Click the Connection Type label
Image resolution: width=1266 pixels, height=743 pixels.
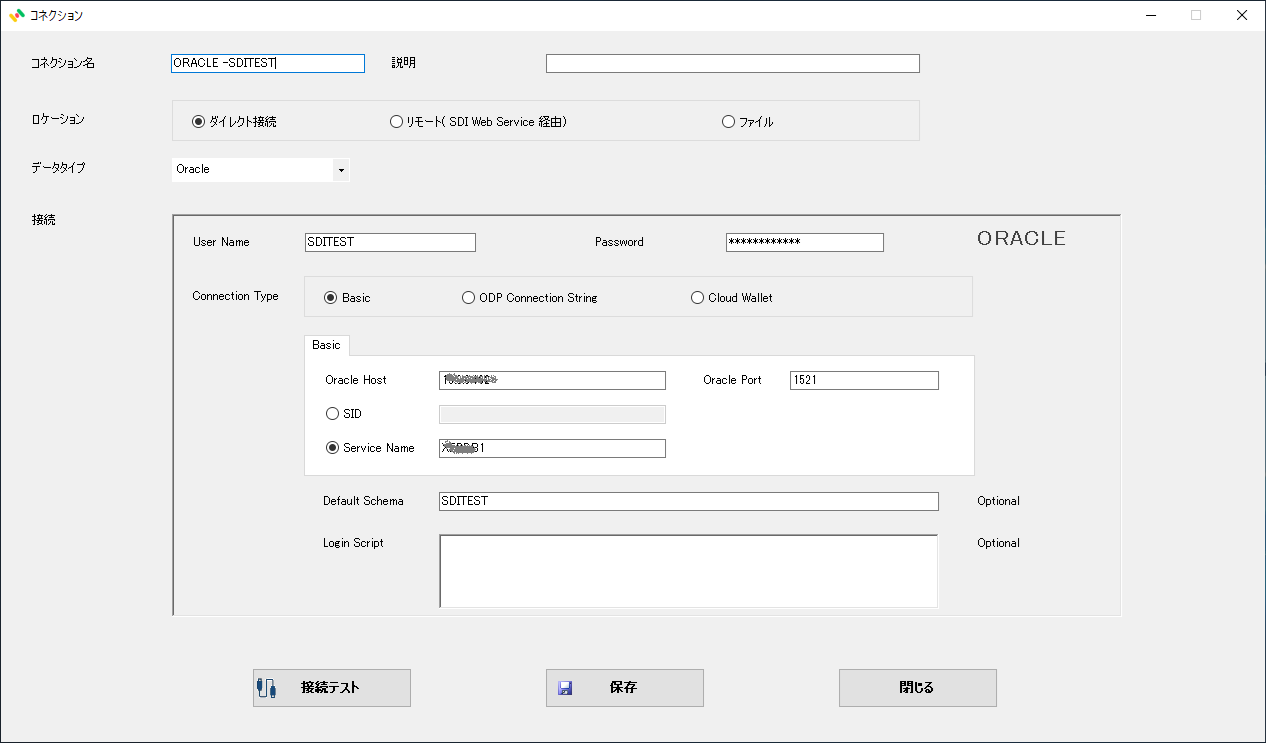point(235,296)
